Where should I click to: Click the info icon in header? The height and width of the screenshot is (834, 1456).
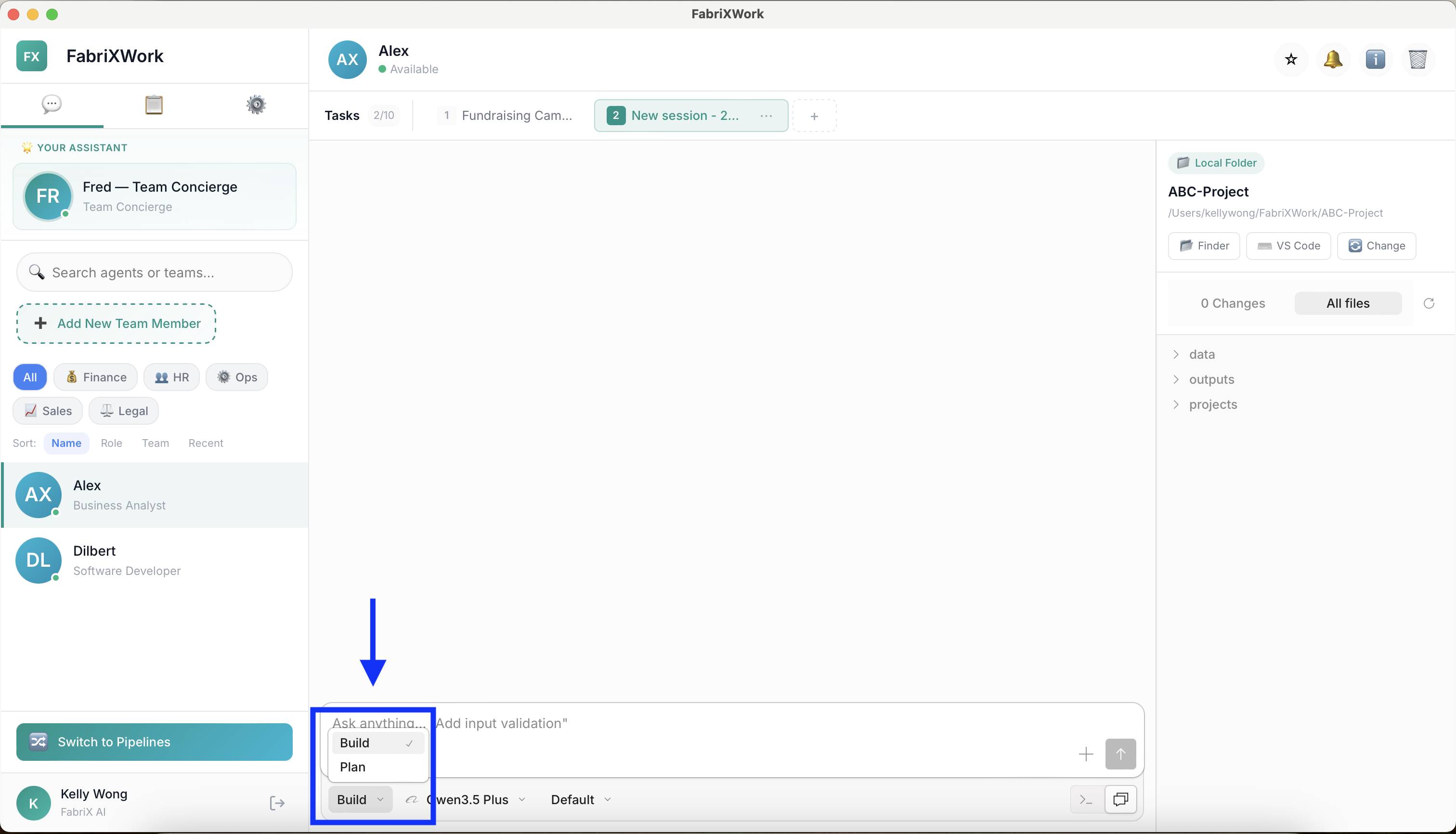(x=1375, y=60)
